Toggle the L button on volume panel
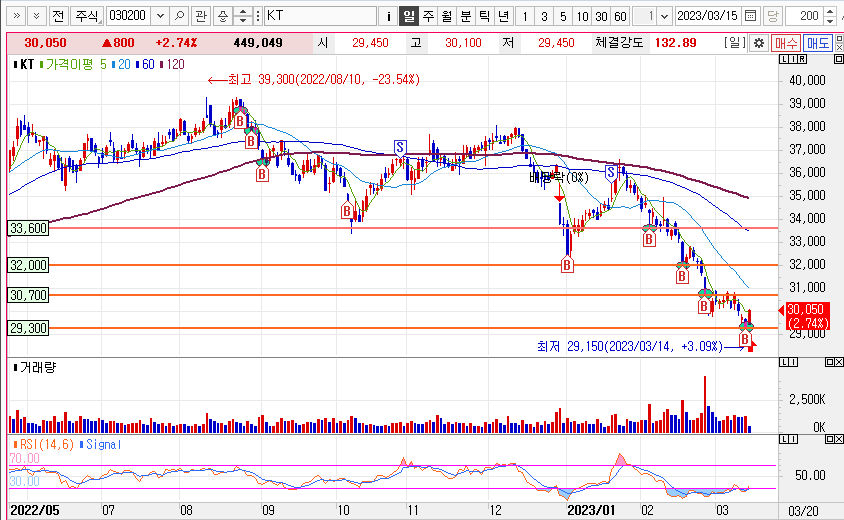Screen dimensions: 844x520 coord(784,362)
